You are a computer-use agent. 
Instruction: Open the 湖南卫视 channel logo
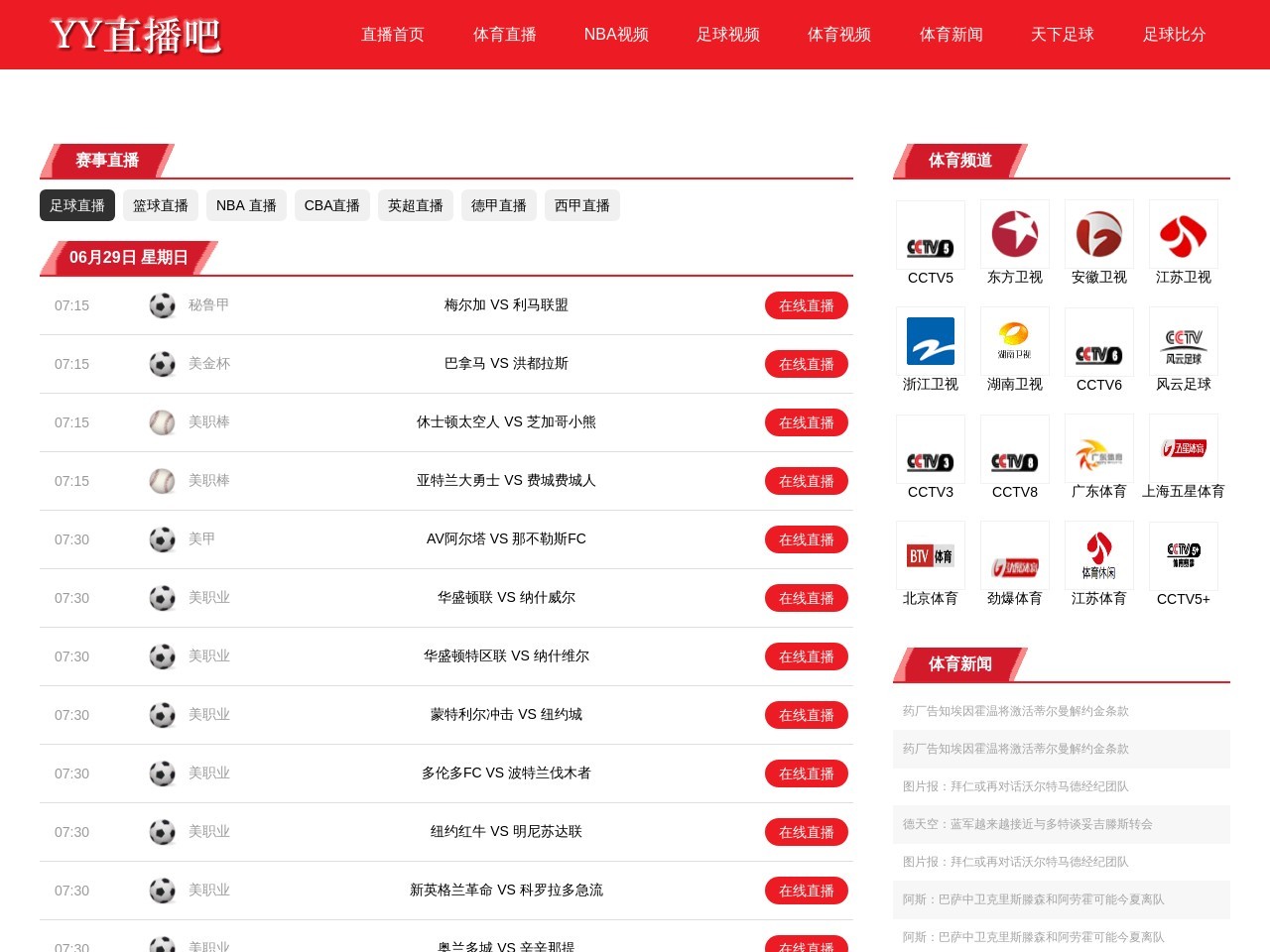pos(1014,341)
